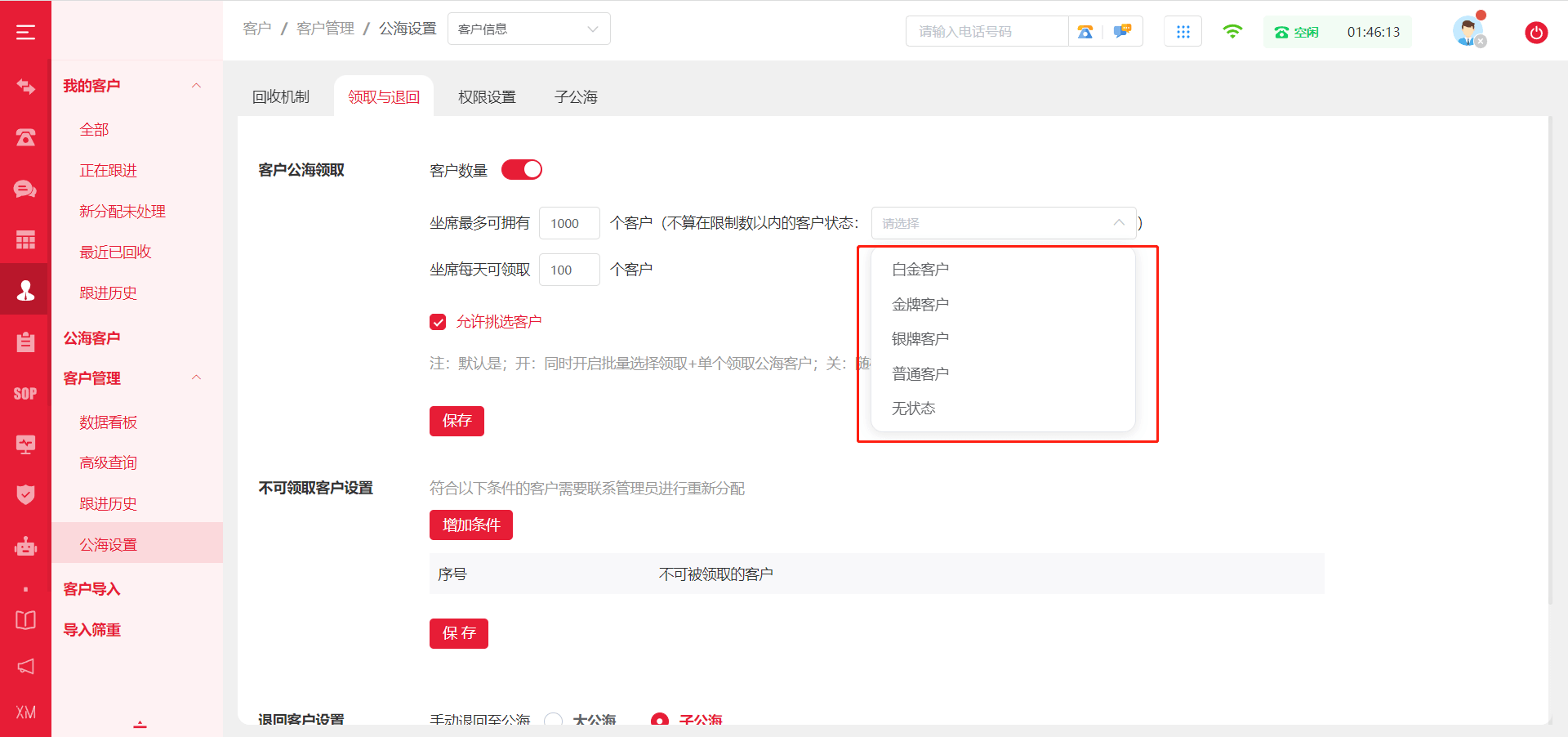Open the shield check sidebar icon
The height and width of the screenshot is (737, 1568).
click(x=25, y=494)
